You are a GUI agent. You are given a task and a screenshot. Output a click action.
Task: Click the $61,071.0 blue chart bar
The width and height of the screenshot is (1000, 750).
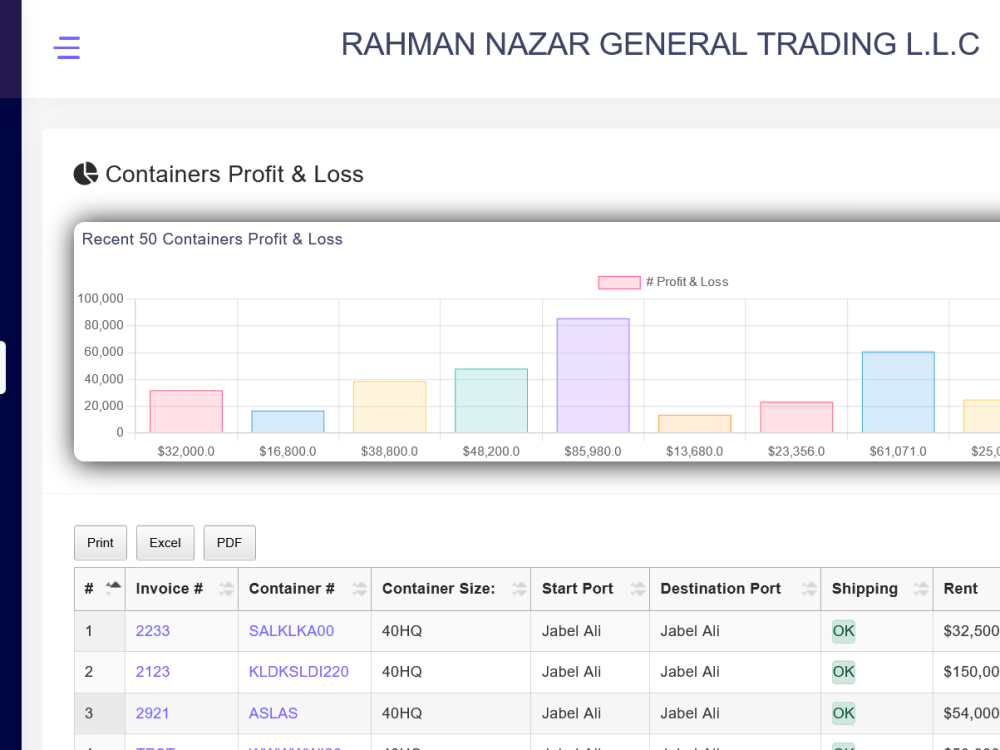coord(898,392)
